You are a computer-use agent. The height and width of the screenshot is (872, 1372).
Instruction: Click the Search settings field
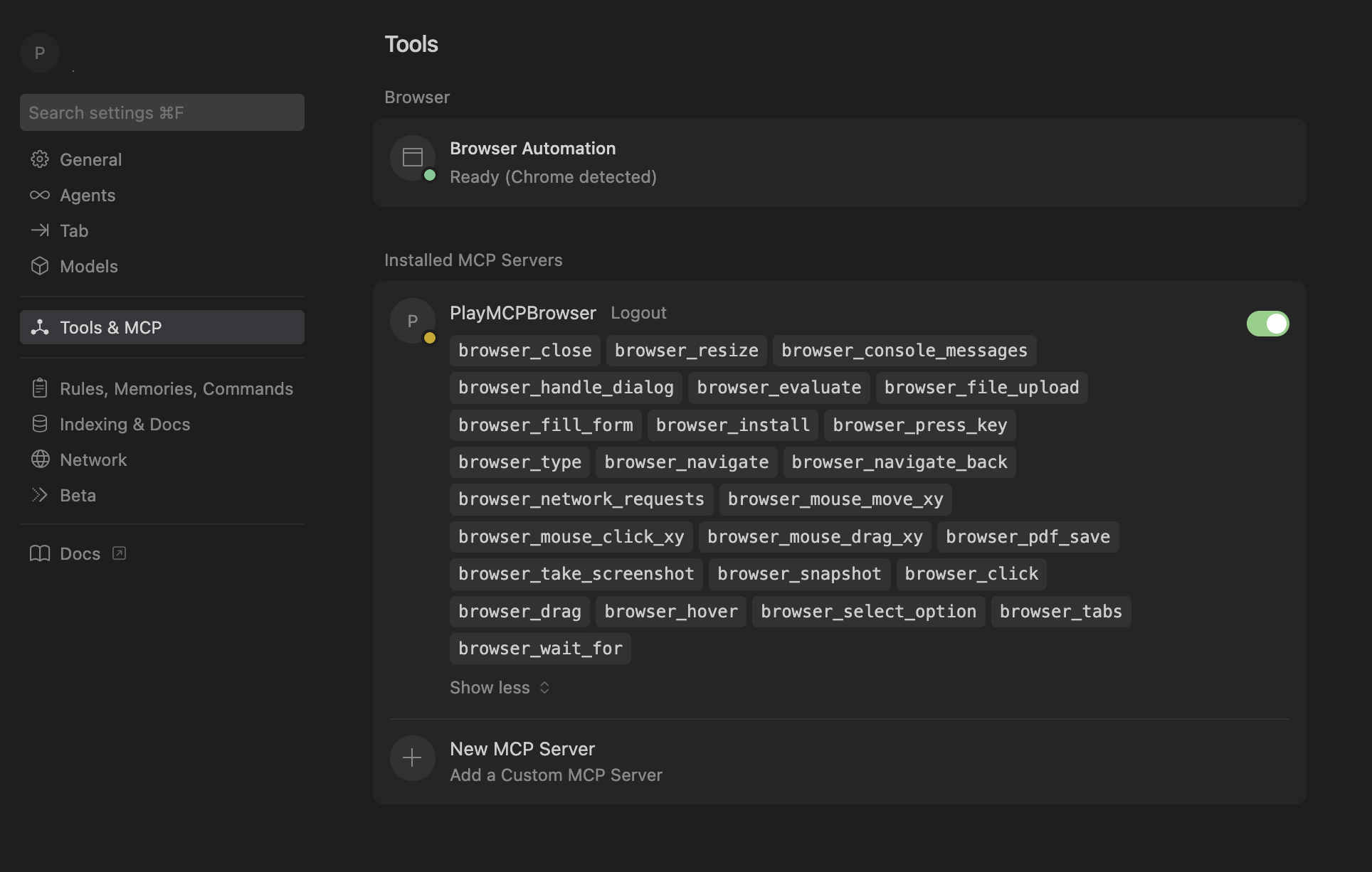pos(162,112)
